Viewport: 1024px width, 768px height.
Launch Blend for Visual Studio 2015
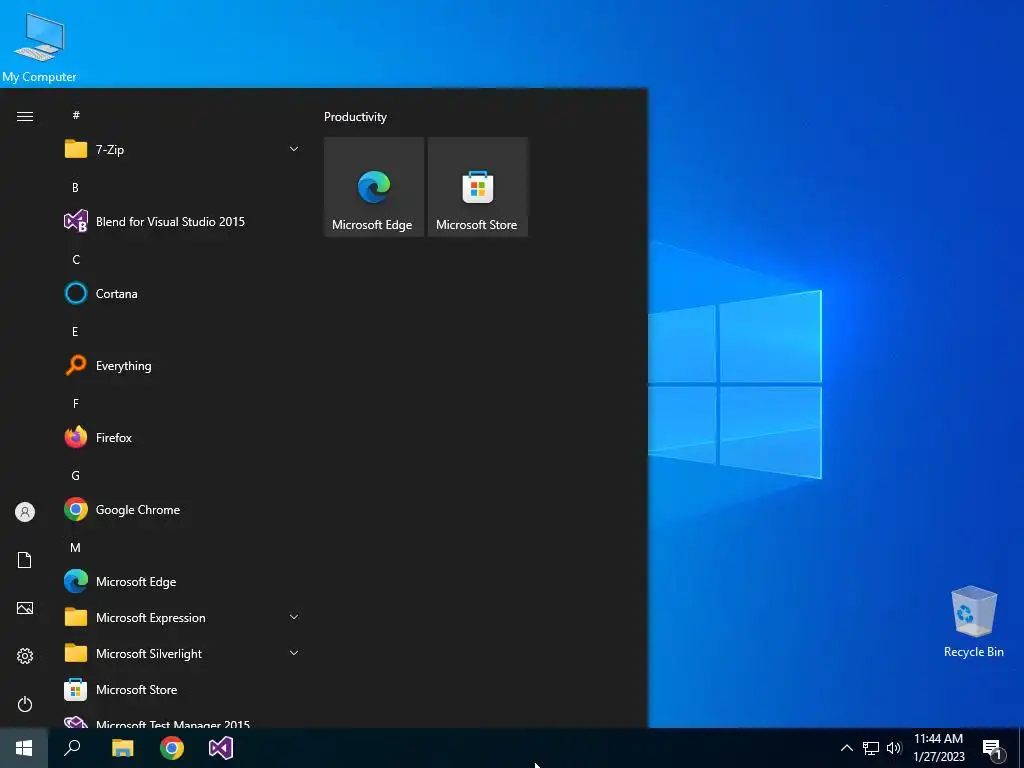point(182,221)
